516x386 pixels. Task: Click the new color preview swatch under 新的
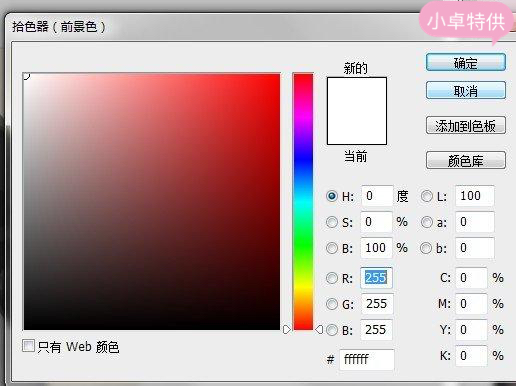pyautogui.click(x=357, y=94)
